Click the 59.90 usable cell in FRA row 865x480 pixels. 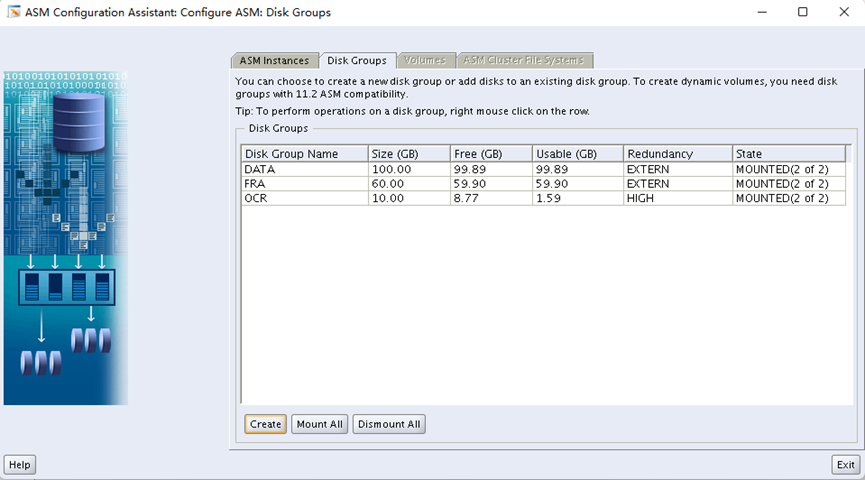(x=578, y=184)
